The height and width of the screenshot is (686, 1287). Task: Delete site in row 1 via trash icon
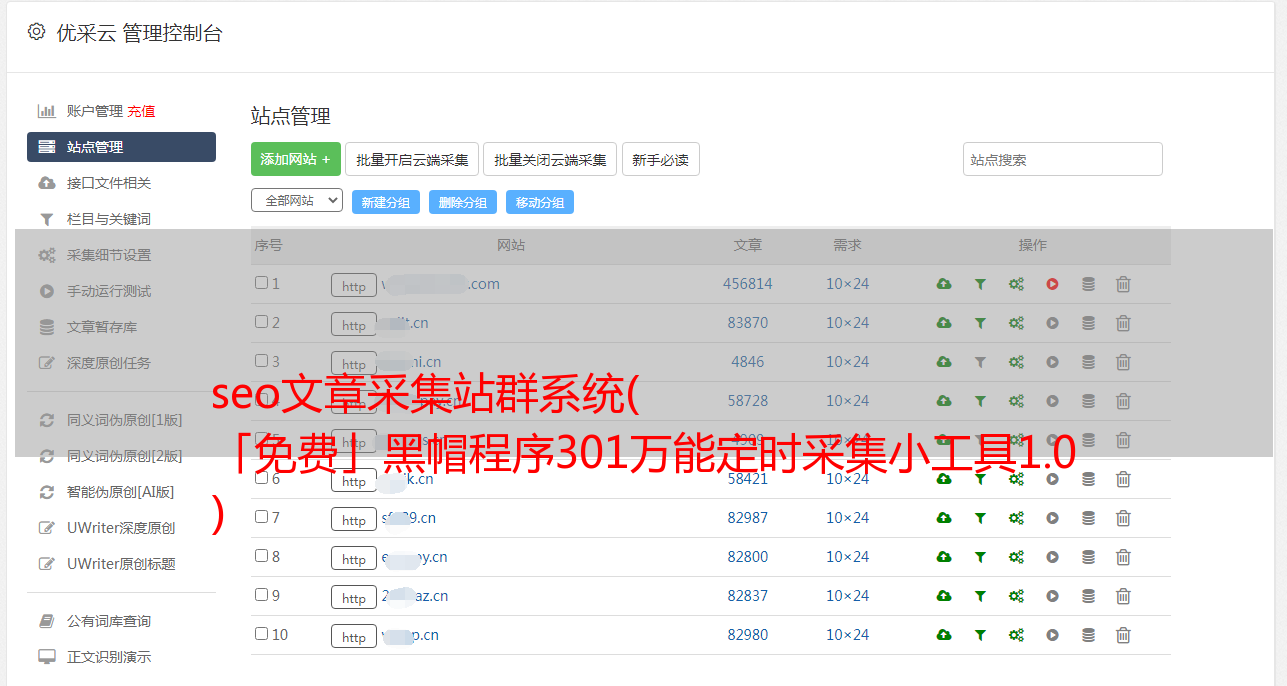1123,284
